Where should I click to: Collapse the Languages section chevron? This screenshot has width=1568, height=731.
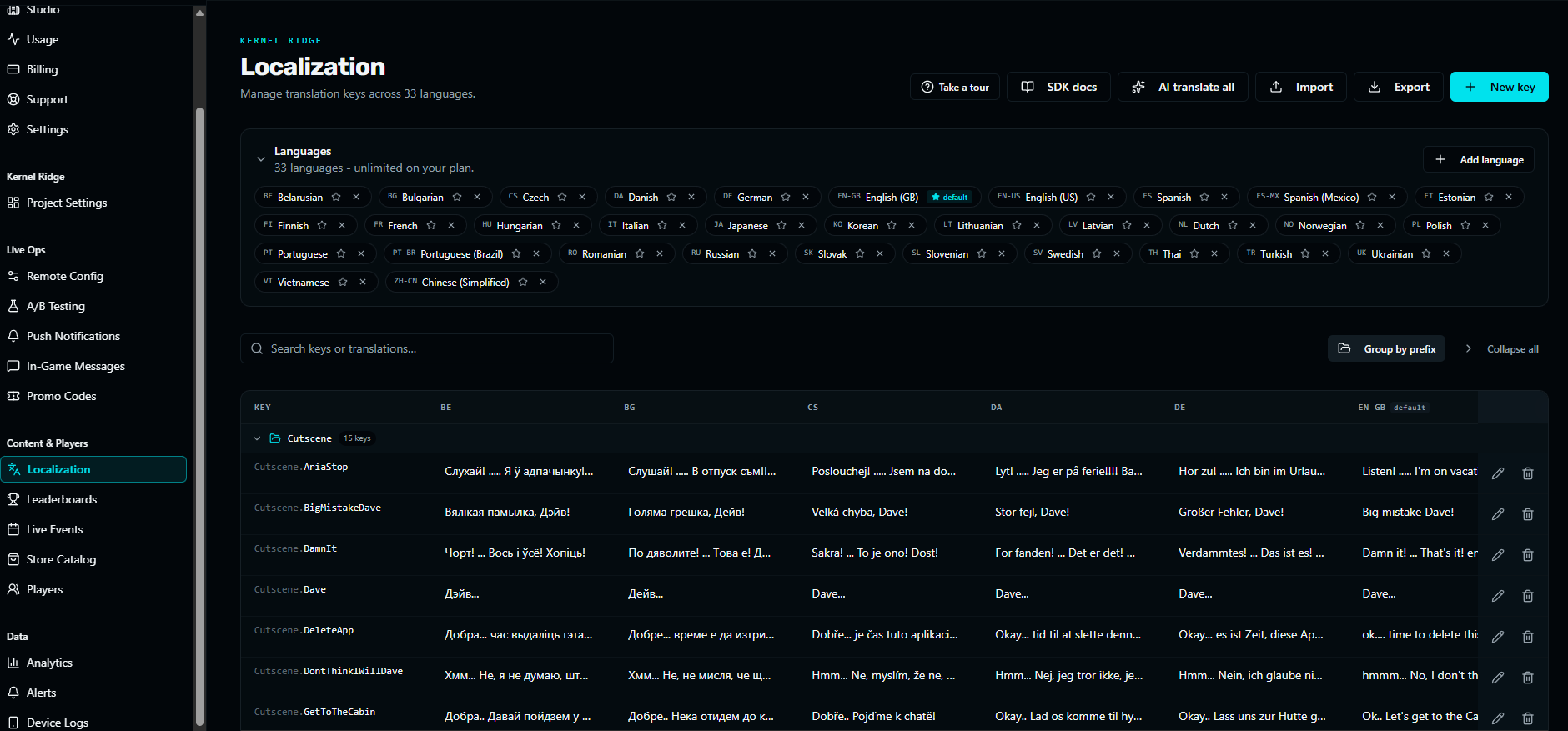261,159
